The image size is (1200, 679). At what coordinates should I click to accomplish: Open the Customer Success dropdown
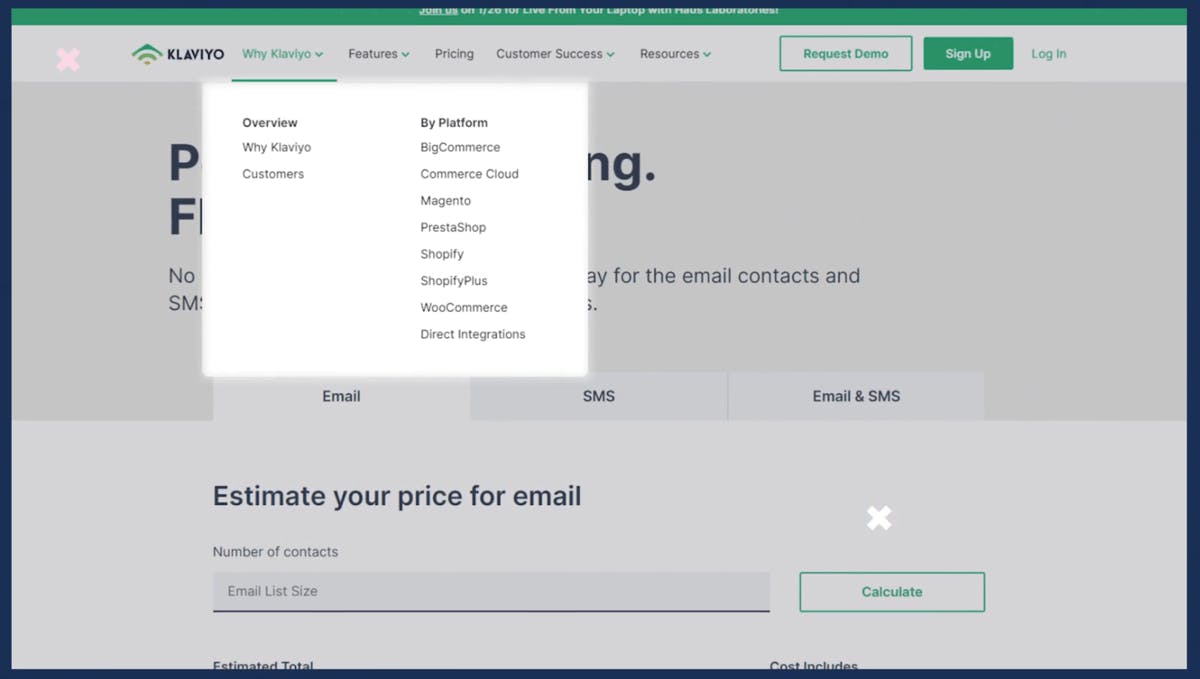pyautogui.click(x=555, y=54)
